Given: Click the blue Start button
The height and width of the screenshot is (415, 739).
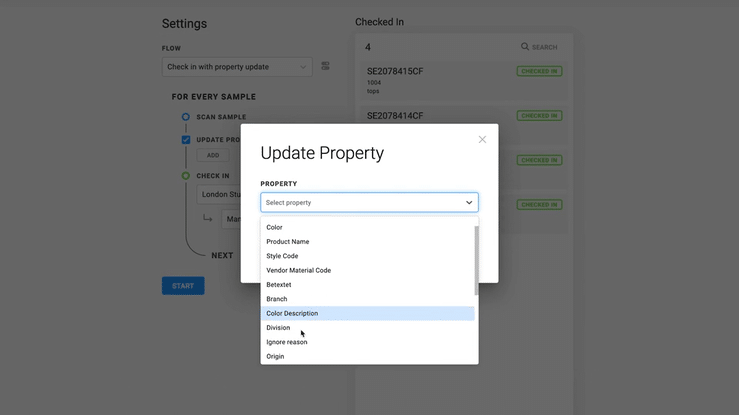Looking at the screenshot, I should coord(183,286).
